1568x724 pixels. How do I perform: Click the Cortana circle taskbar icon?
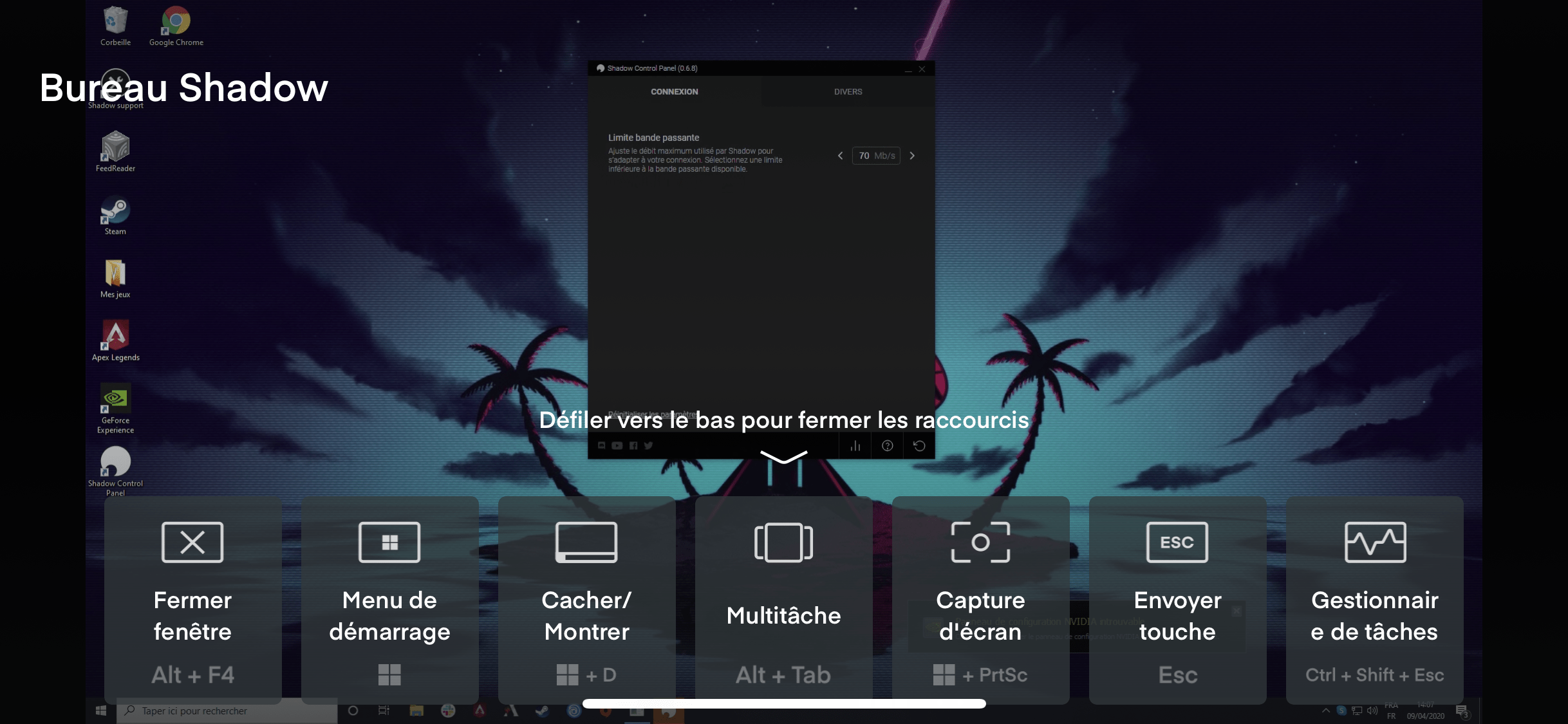click(x=353, y=710)
